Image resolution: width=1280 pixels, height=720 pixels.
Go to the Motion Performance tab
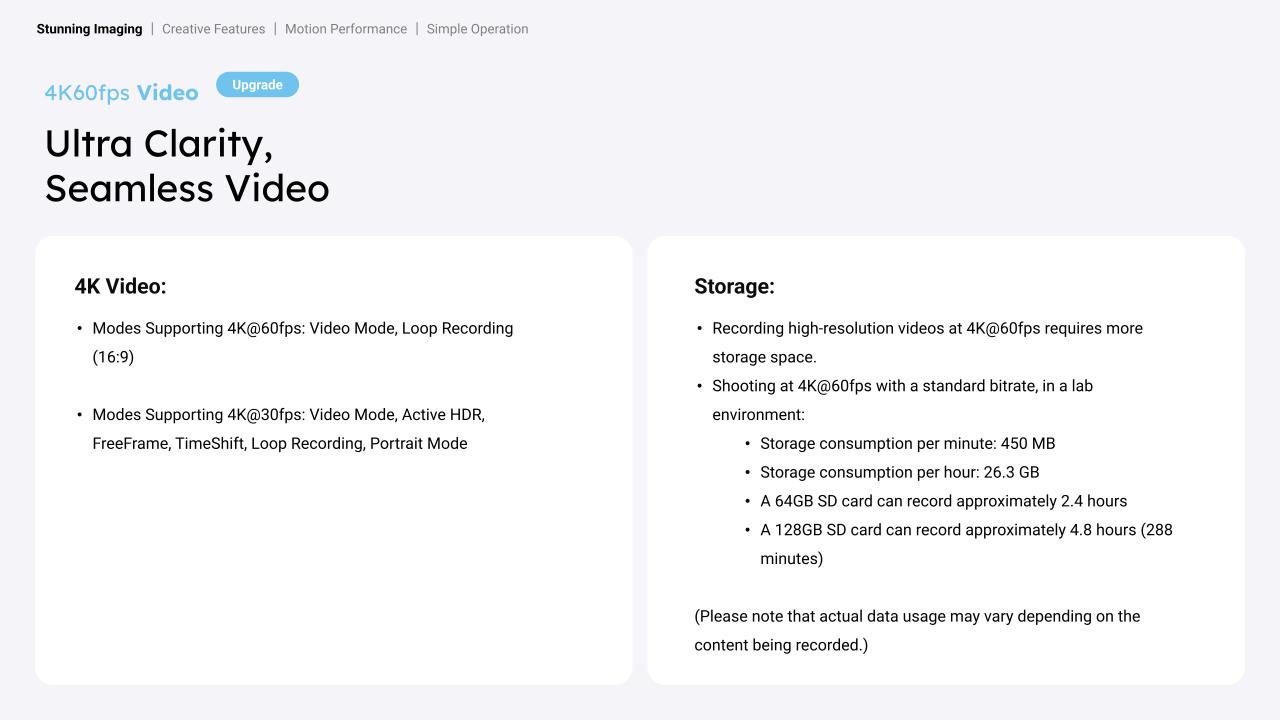(x=345, y=29)
